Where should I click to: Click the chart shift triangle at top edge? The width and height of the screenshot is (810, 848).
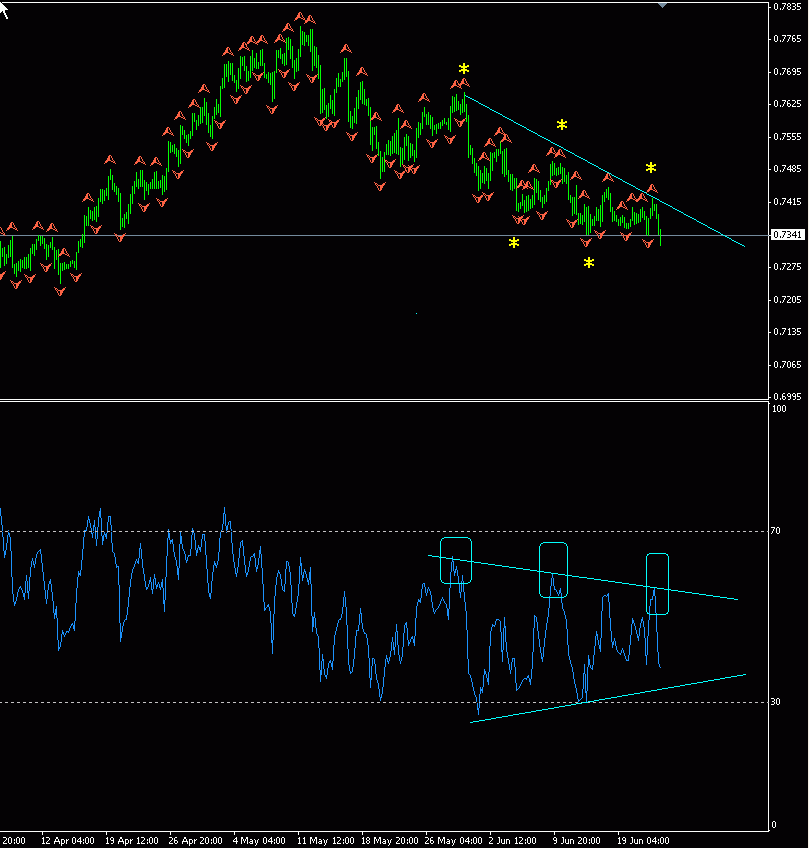click(x=661, y=5)
